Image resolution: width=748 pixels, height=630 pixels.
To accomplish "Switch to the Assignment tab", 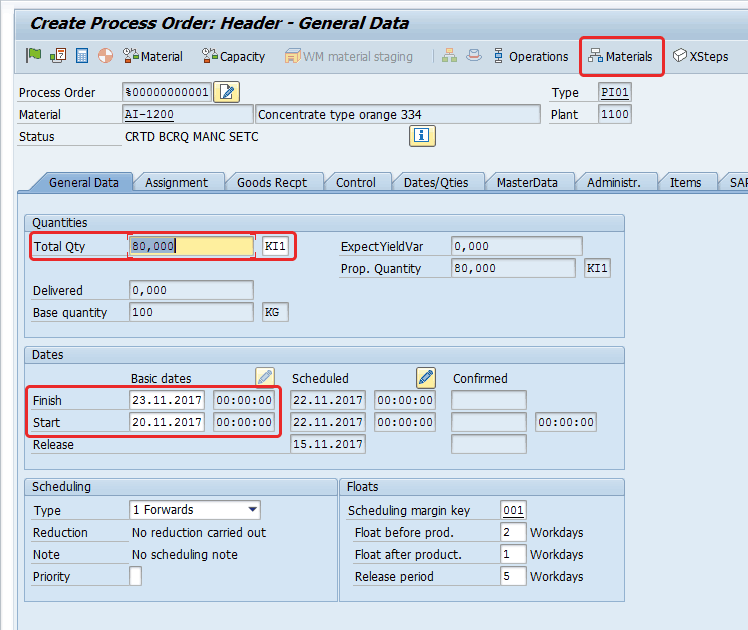I will pos(176,182).
